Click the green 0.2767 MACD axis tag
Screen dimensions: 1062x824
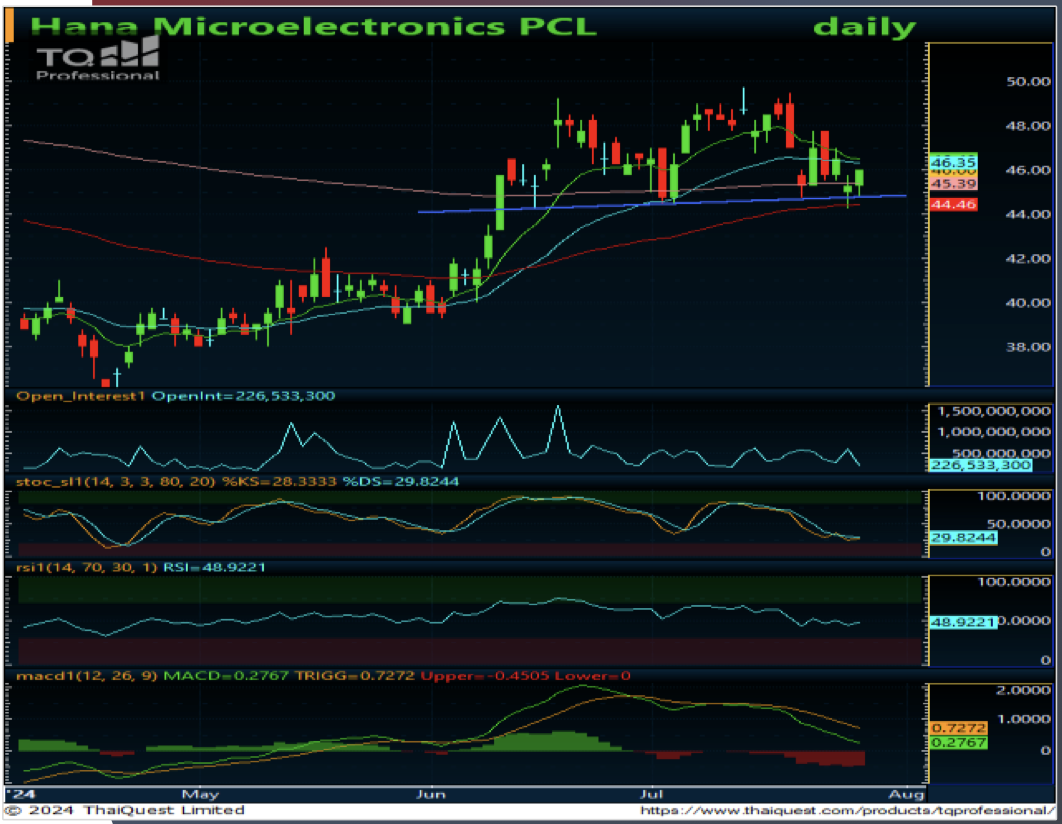[958, 743]
